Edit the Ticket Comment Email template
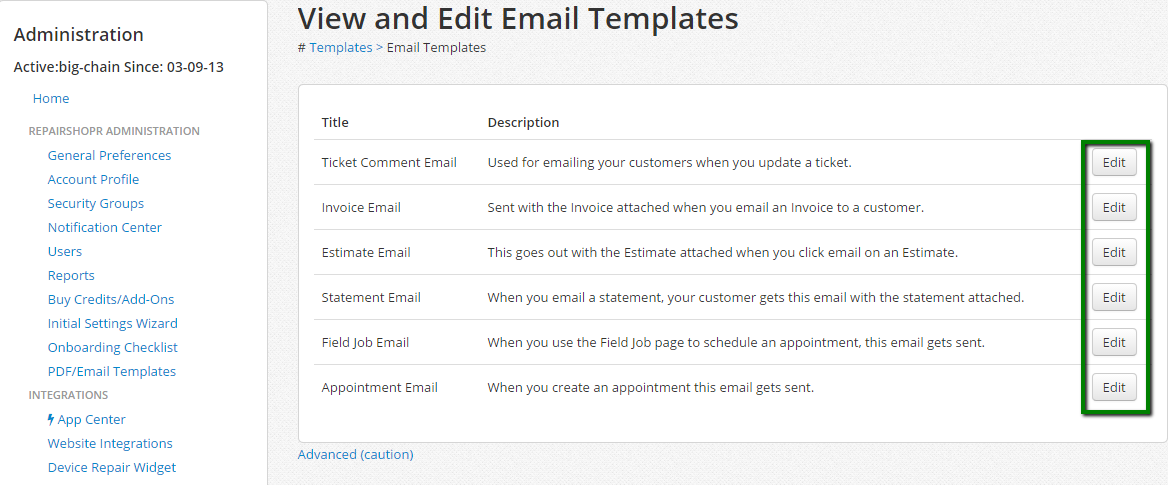Viewport: 1168px width, 485px height. point(1113,163)
